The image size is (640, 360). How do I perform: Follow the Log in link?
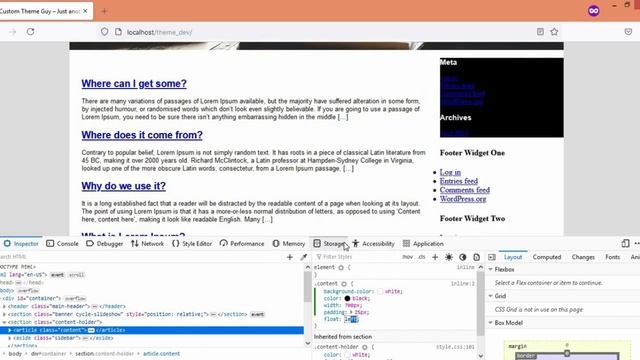click(x=450, y=172)
